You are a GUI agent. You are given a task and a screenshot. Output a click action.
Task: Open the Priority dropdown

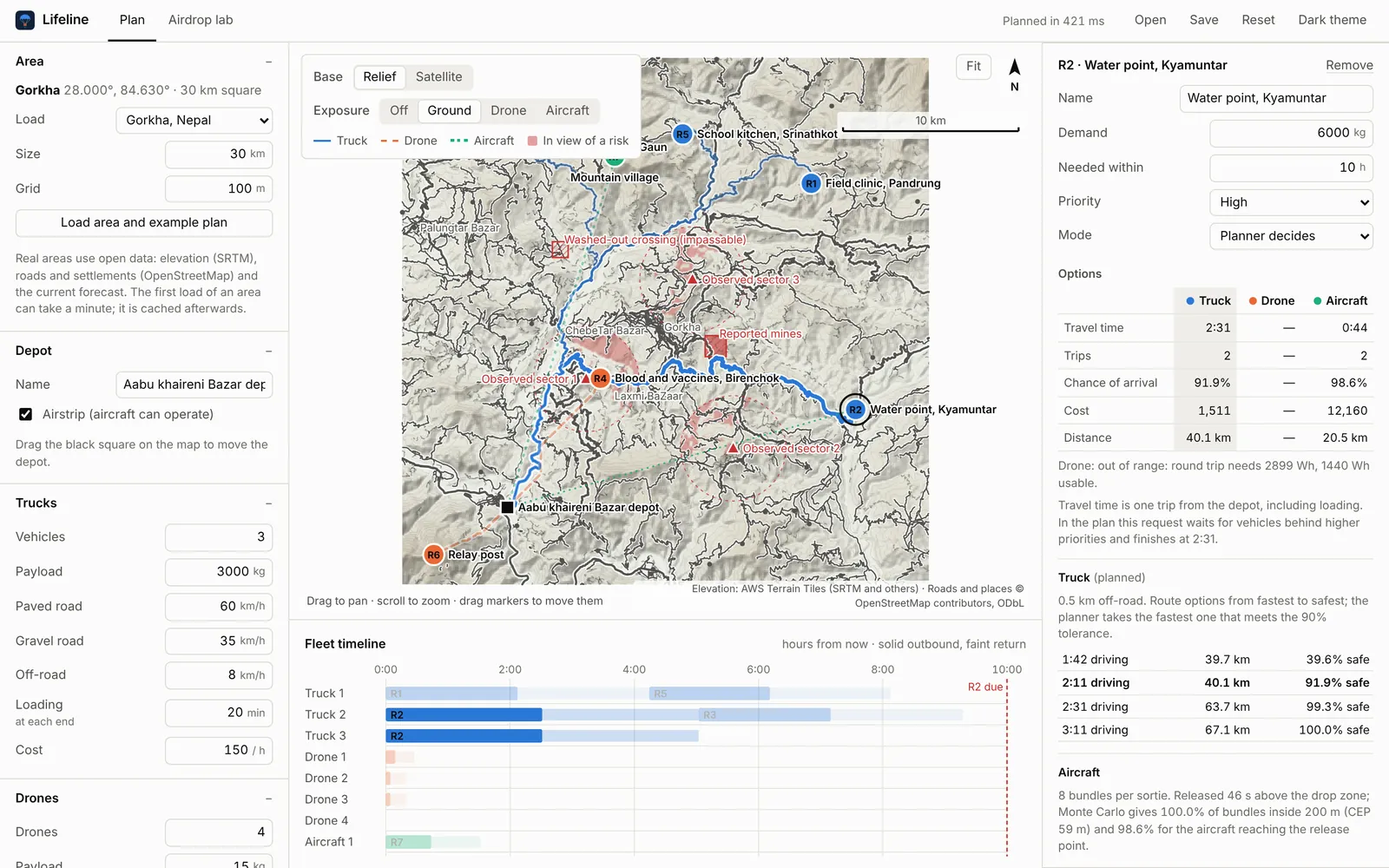coord(1291,202)
